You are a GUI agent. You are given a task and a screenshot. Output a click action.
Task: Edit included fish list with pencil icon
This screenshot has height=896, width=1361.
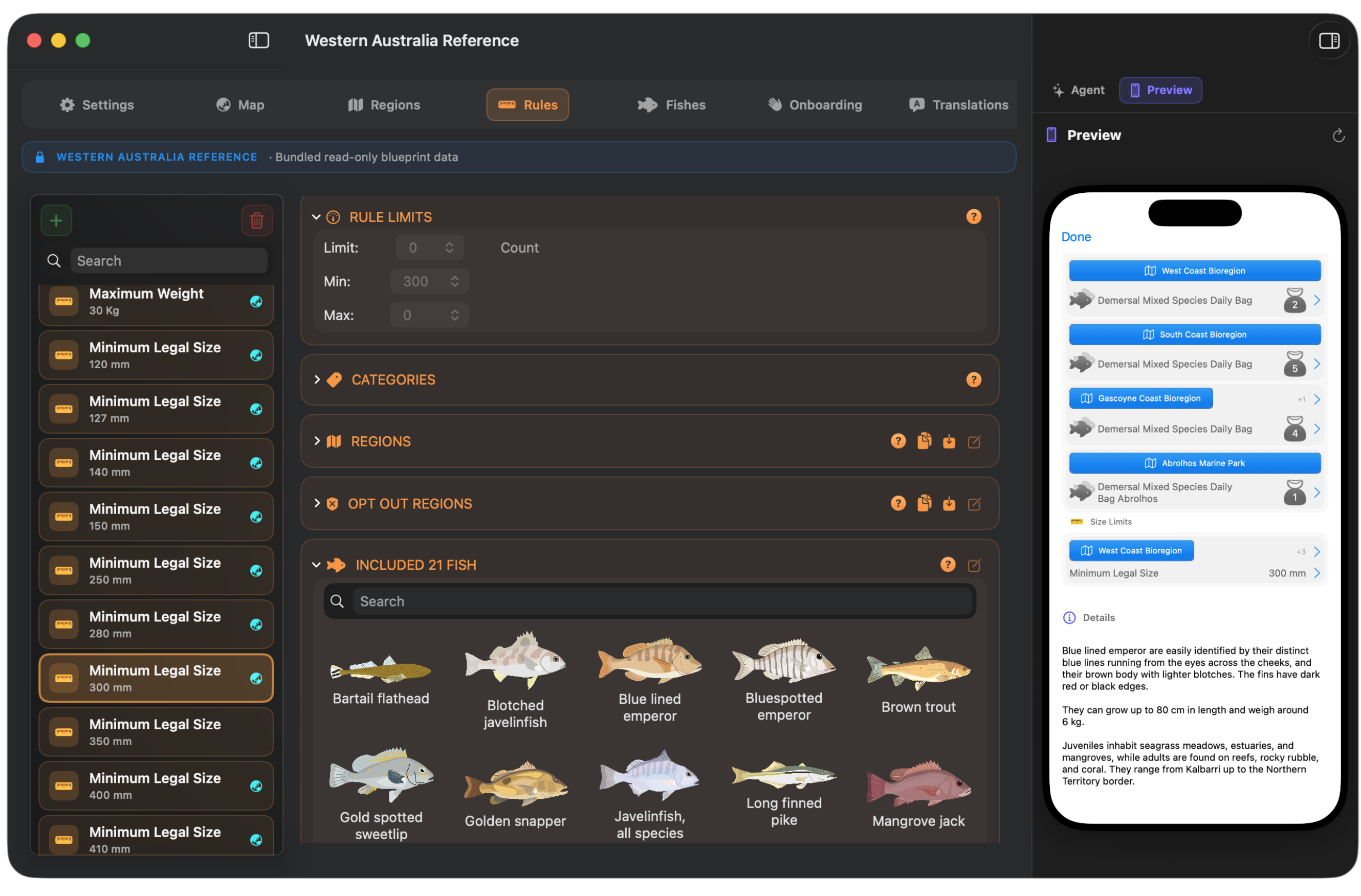click(974, 565)
